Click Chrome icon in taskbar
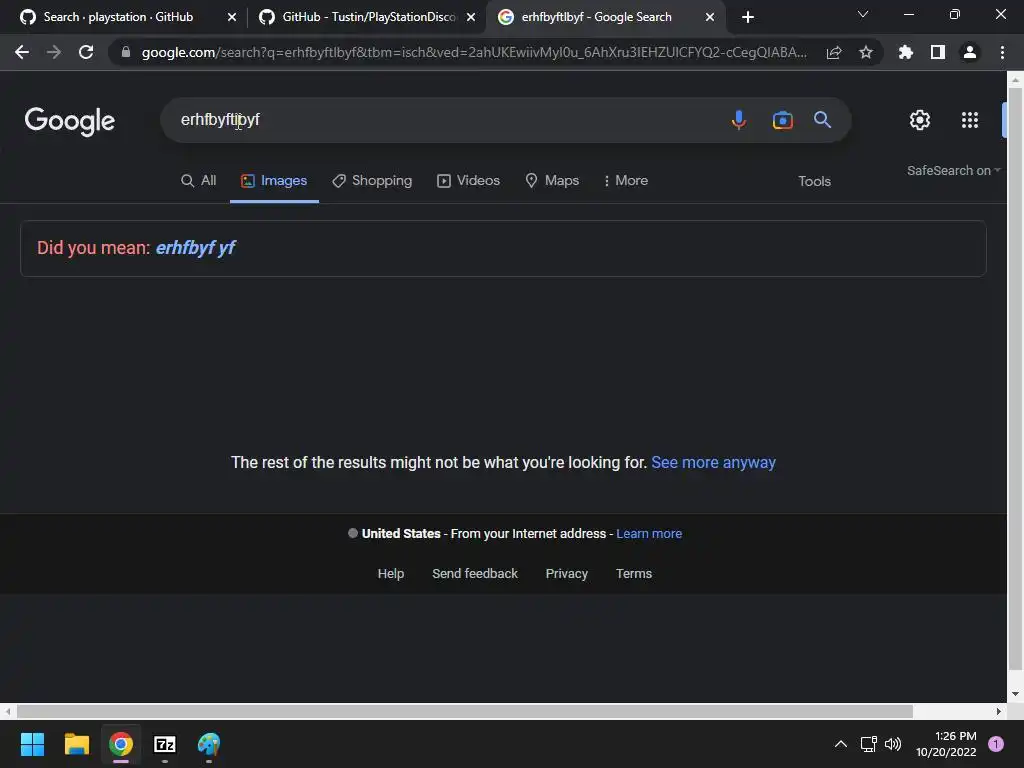This screenshot has height=768, width=1024. point(121,744)
